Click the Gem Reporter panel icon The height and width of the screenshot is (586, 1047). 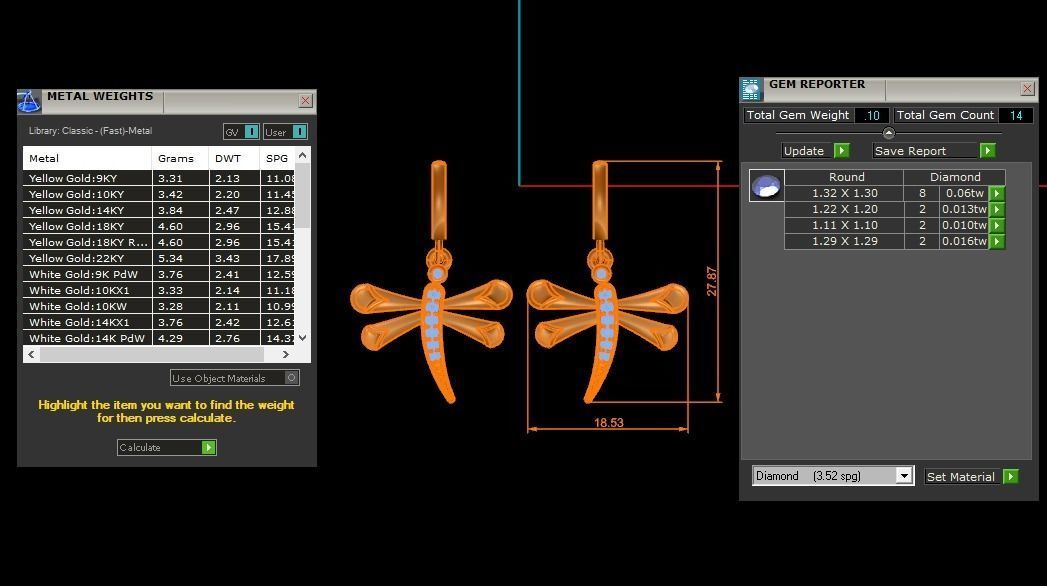(751, 89)
